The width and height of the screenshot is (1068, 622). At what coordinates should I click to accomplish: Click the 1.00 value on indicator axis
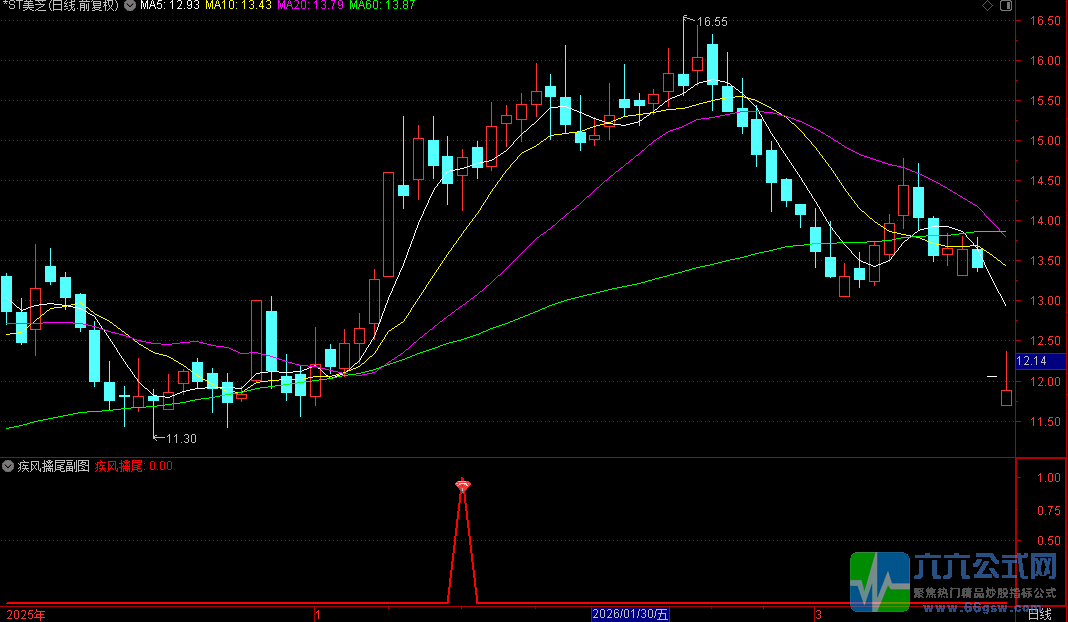point(1049,478)
